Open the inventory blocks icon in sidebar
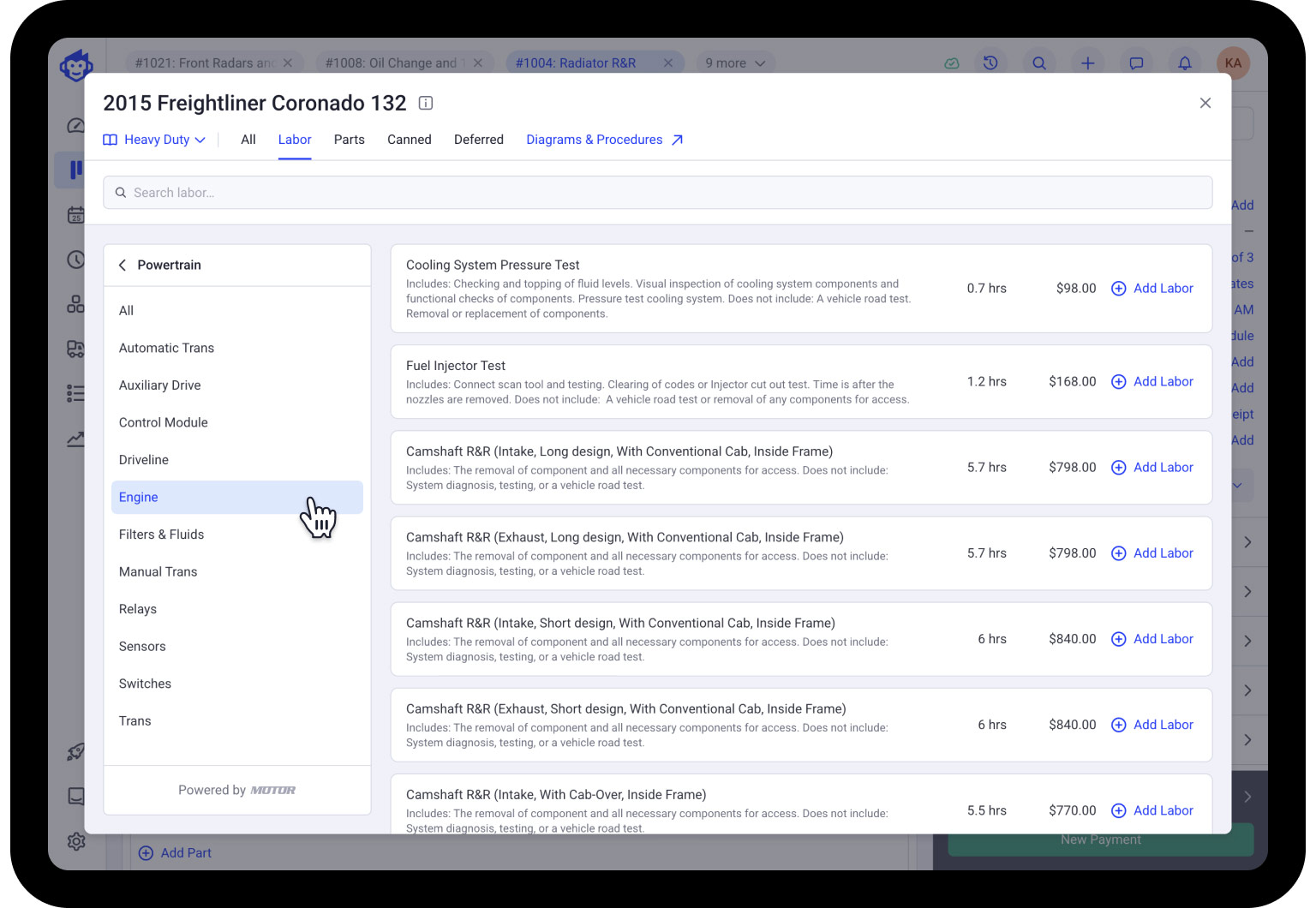Image resolution: width=1316 pixels, height=908 pixels. 76,304
